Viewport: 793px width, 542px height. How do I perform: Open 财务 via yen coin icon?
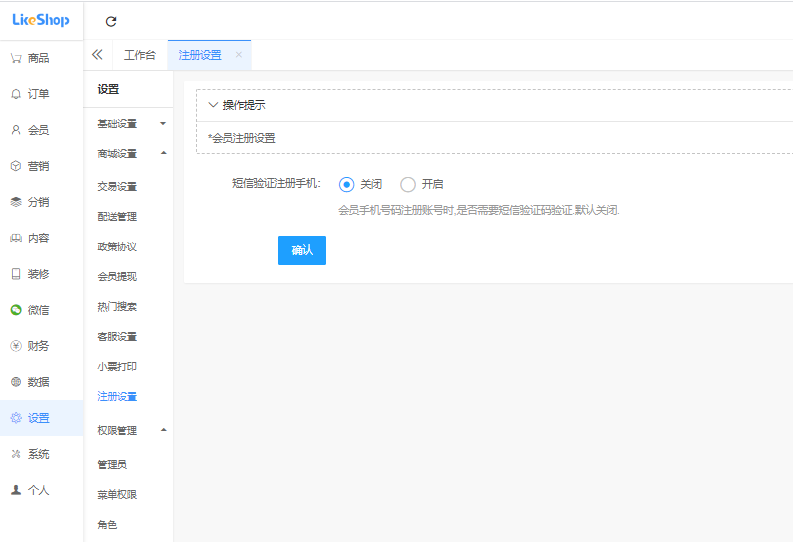[x=16, y=346]
